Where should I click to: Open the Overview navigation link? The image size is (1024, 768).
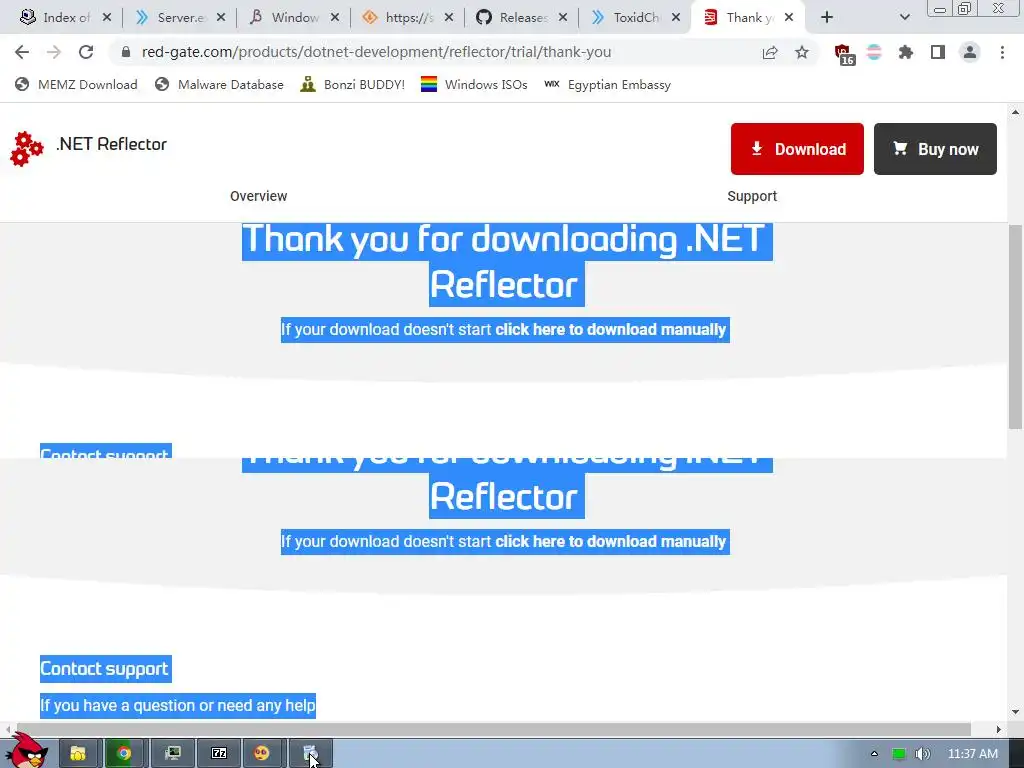(259, 196)
